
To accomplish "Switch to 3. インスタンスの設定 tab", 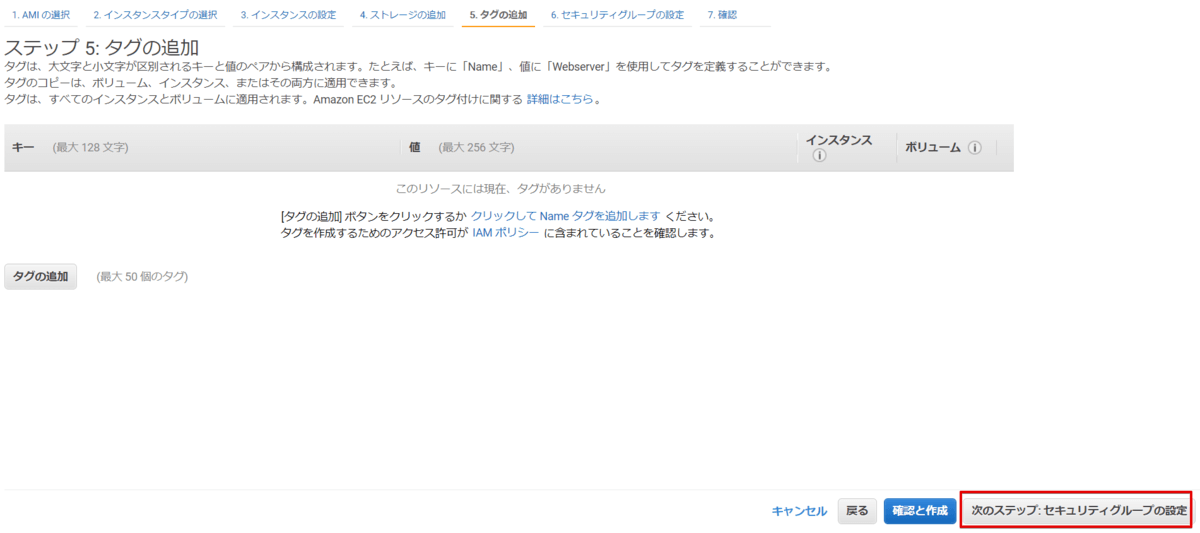I will click(288, 15).
